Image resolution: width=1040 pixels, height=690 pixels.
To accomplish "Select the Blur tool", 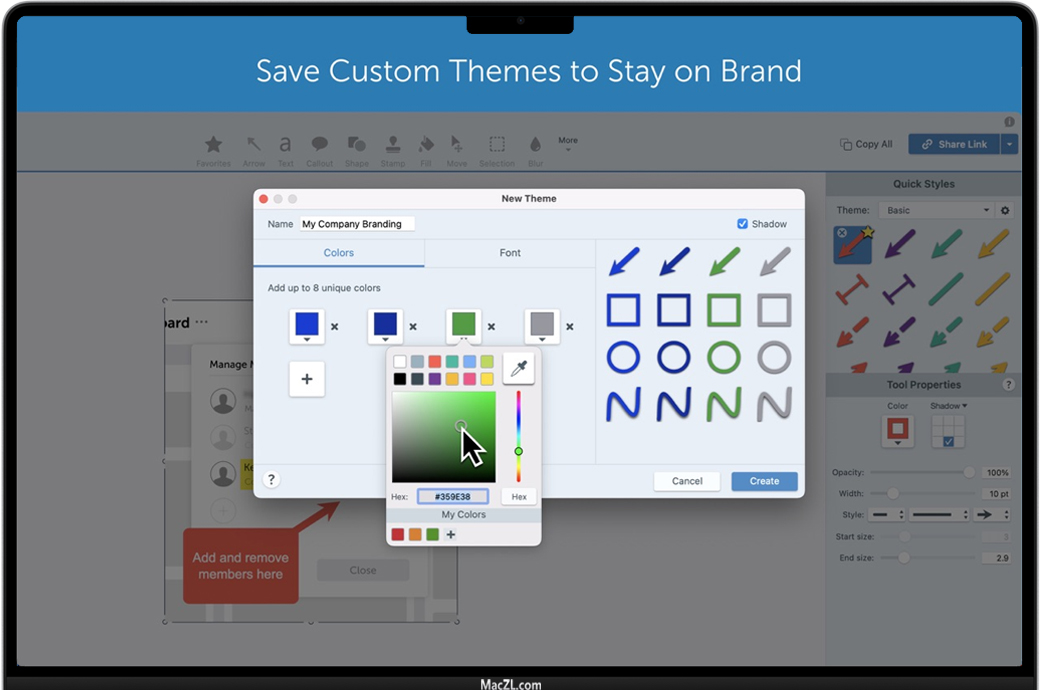I will pyautogui.click(x=535, y=149).
